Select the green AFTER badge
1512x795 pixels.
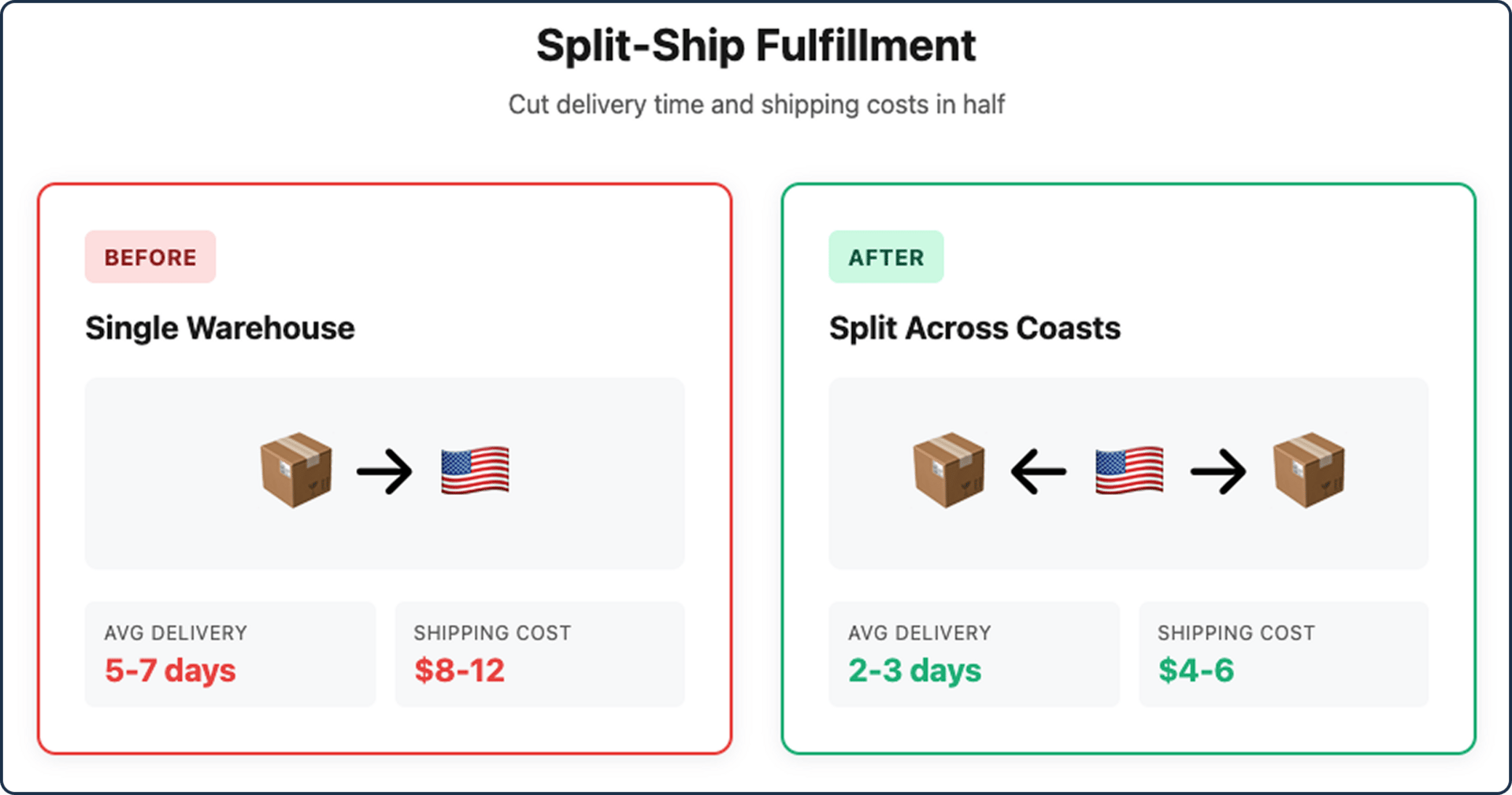[x=886, y=257]
